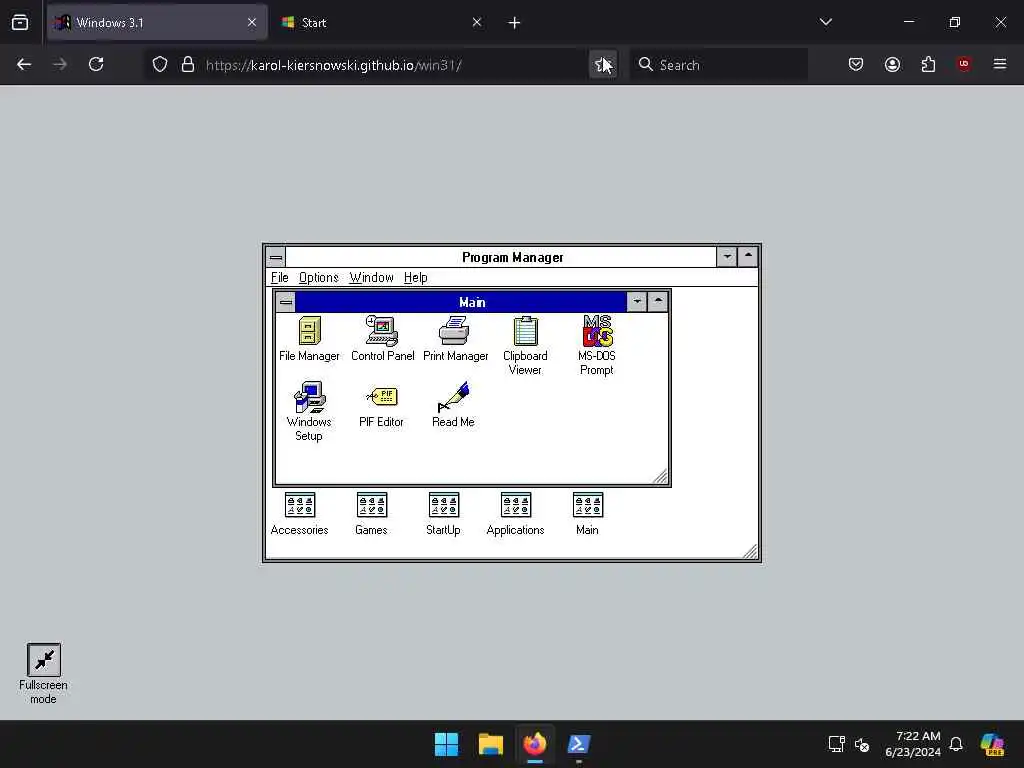Minimize the Main group window
1024x768 pixels.
[x=637, y=302]
